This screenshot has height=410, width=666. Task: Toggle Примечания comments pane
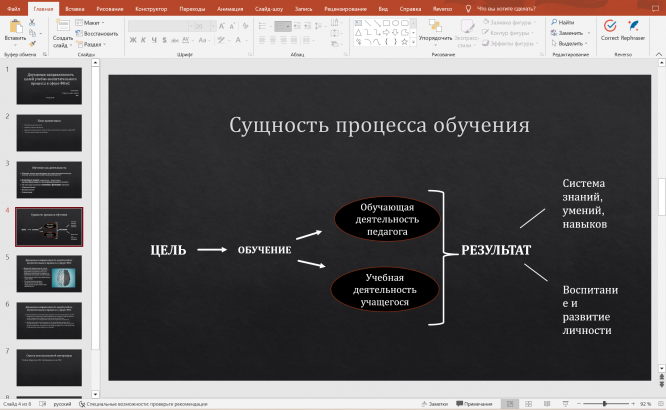point(474,404)
